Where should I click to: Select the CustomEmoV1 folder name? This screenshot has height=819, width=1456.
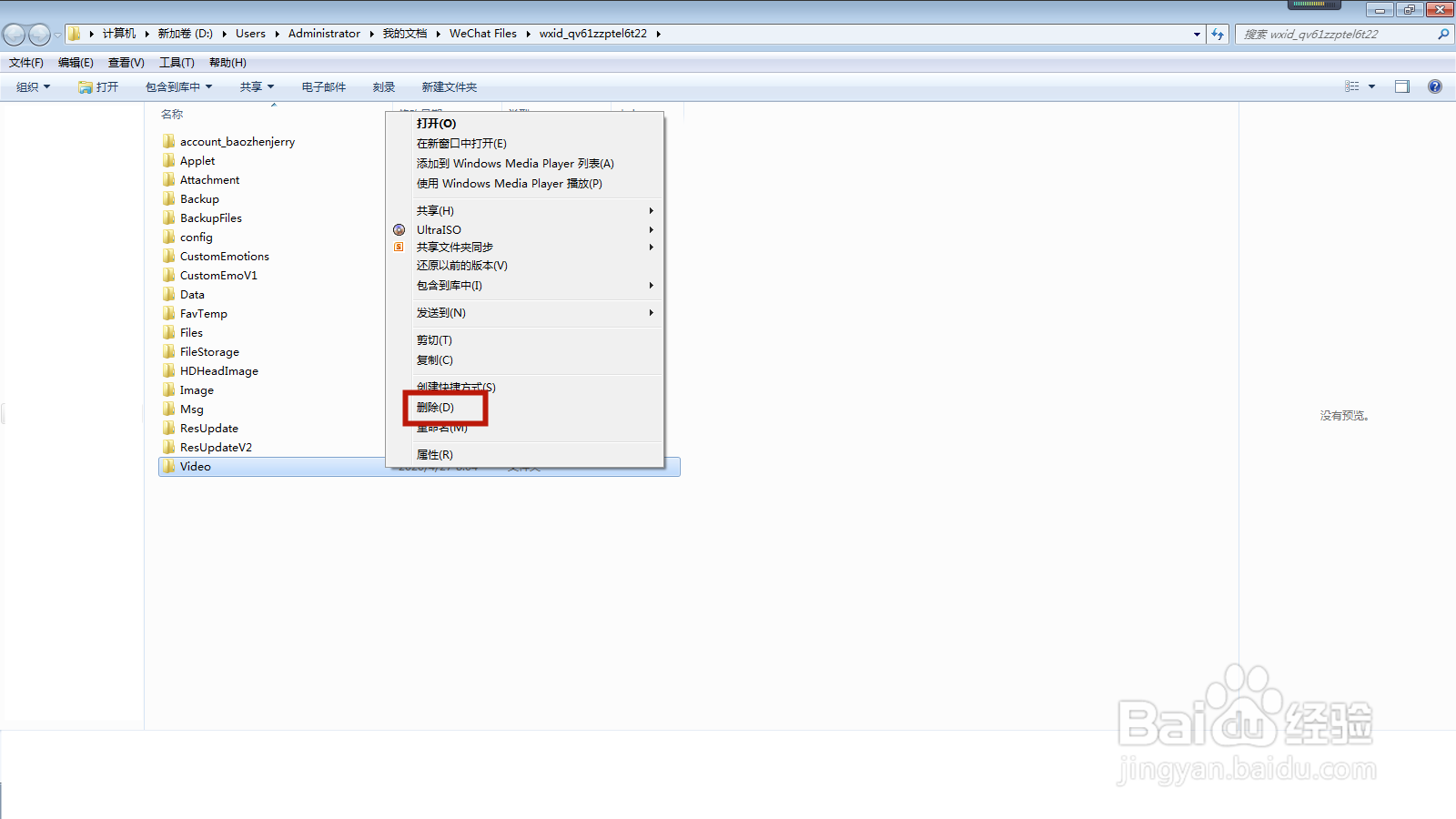point(218,275)
